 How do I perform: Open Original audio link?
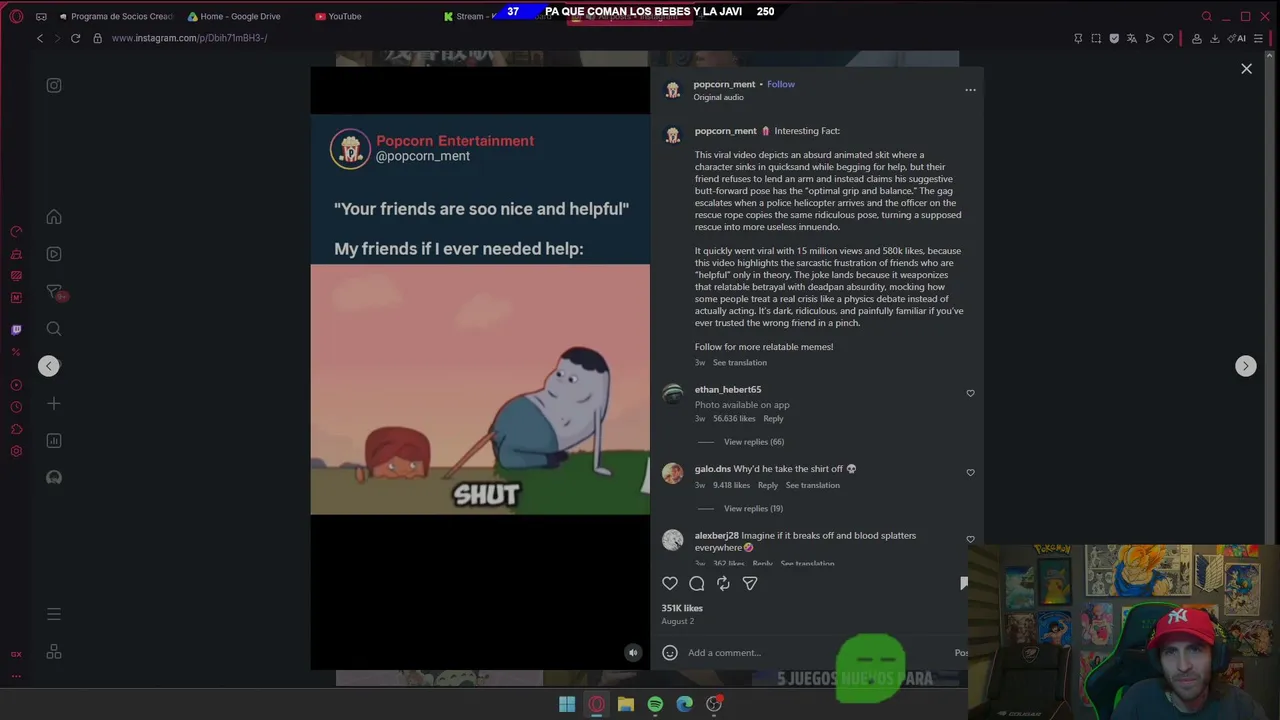(719, 97)
